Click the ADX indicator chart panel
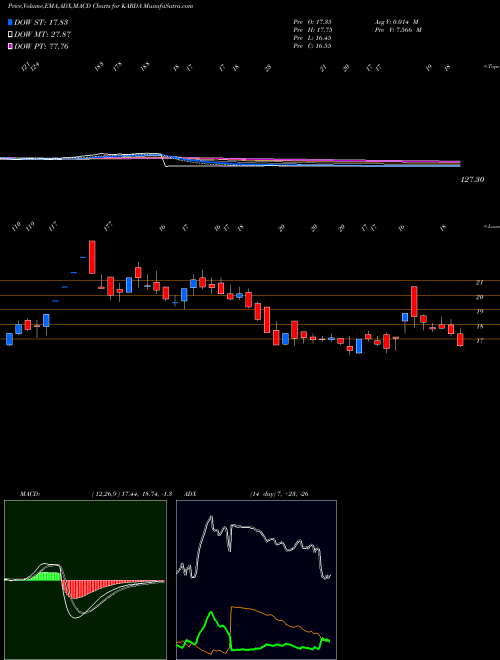 tap(256, 580)
